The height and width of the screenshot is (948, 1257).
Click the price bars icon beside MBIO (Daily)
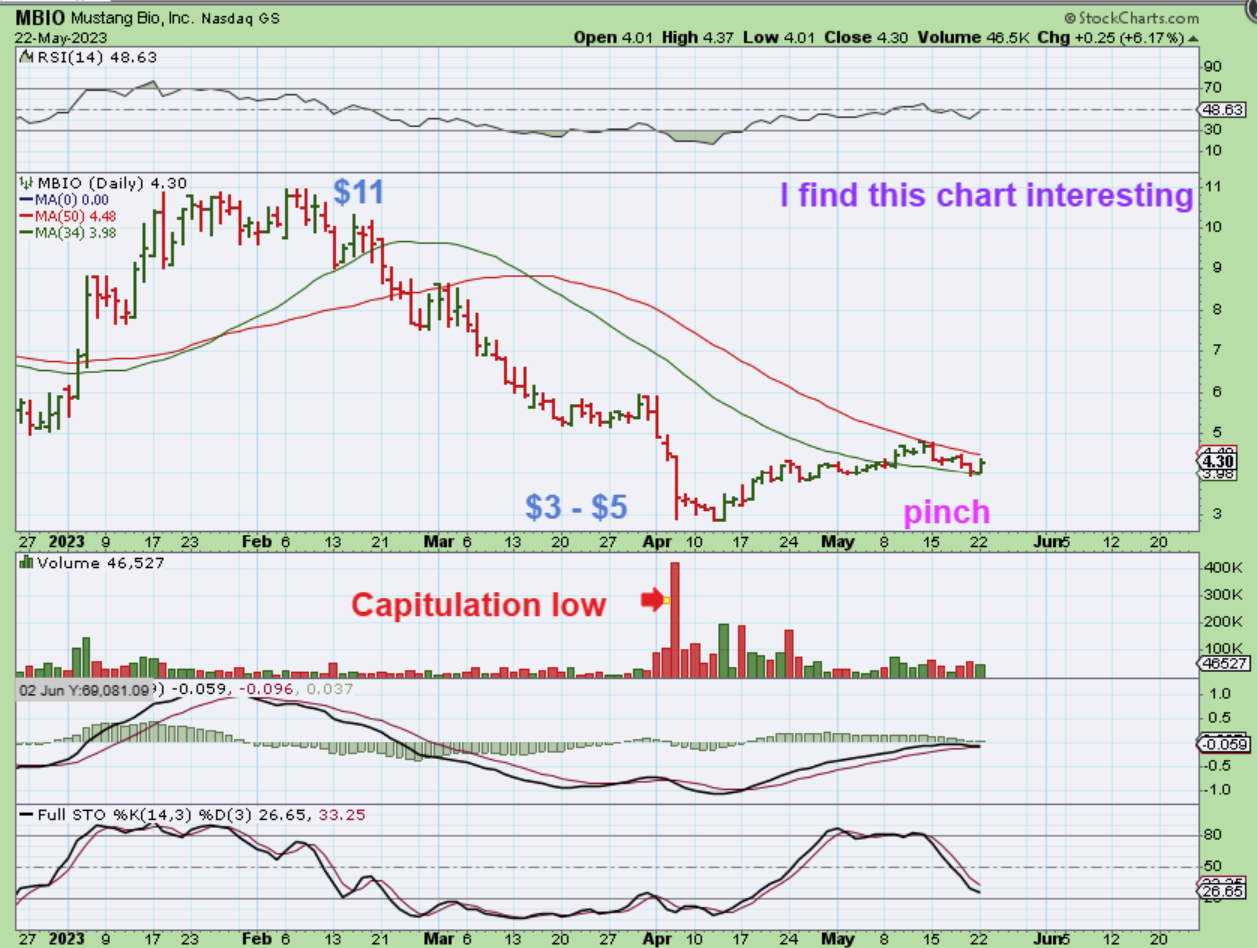tap(27, 183)
